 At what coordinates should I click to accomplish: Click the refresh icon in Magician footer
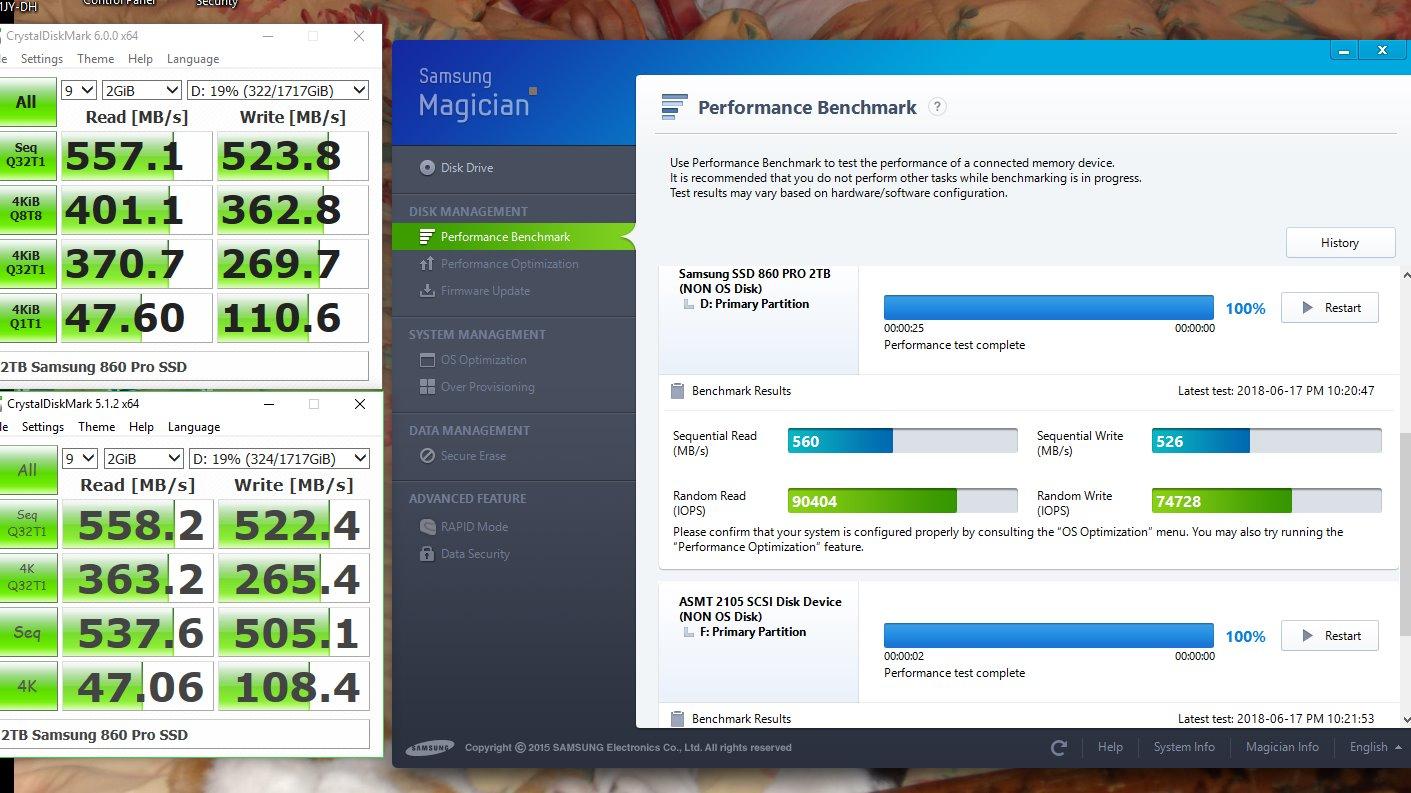(x=1059, y=748)
